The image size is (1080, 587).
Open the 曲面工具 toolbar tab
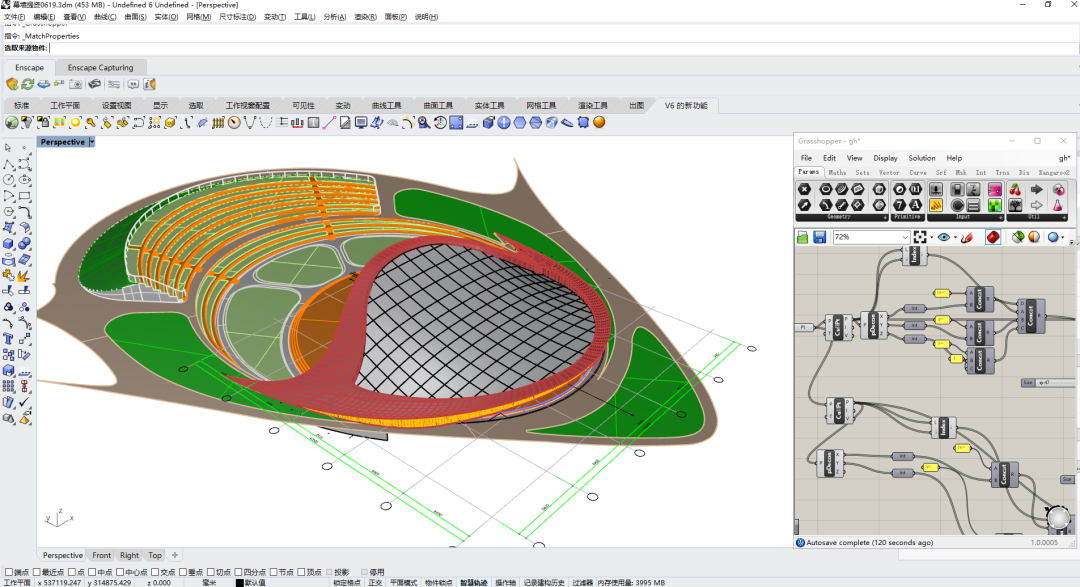(x=438, y=105)
